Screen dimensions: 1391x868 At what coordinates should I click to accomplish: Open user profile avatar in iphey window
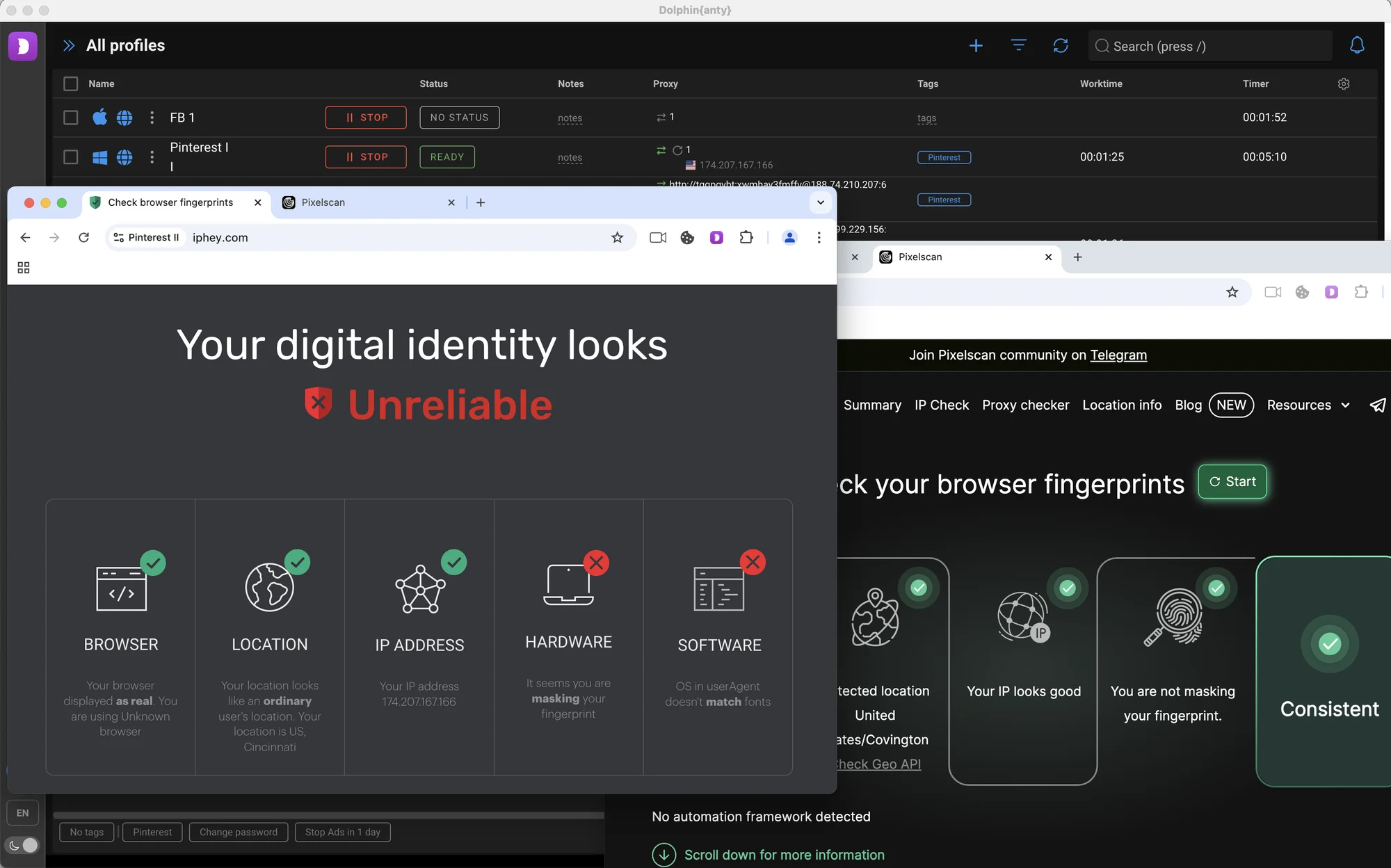tap(789, 238)
